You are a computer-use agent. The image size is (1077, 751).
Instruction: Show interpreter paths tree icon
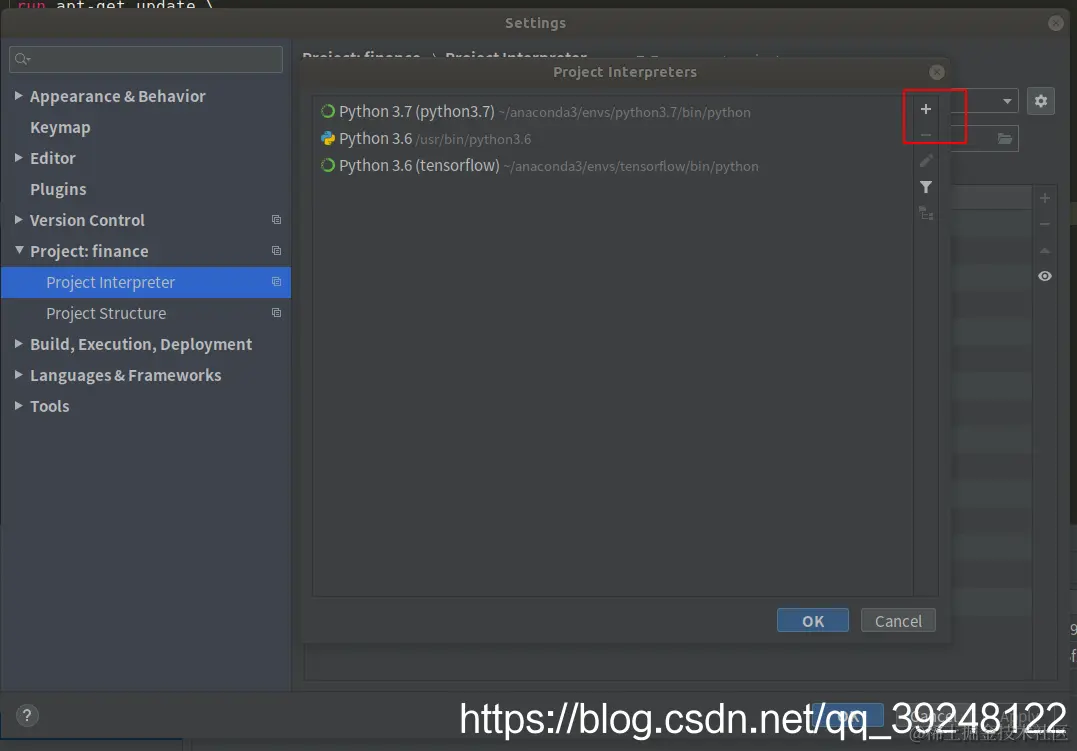click(926, 214)
